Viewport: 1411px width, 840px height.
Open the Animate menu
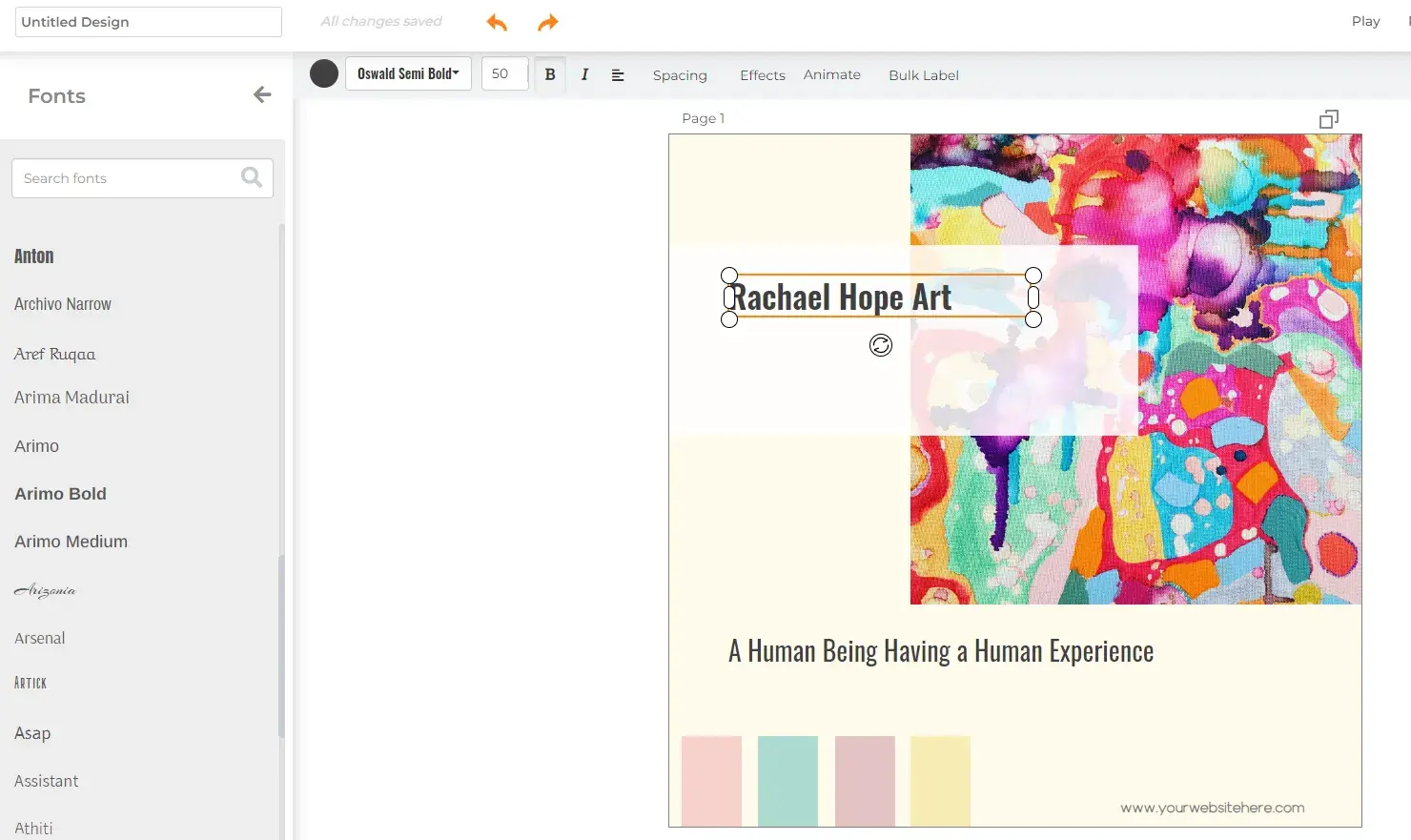tap(831, 74)
